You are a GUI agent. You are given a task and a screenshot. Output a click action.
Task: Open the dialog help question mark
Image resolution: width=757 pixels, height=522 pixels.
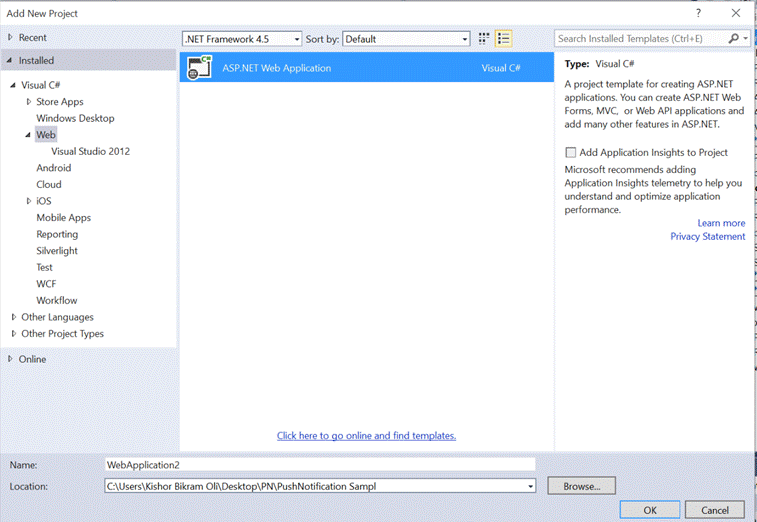(x=698, y=13)
